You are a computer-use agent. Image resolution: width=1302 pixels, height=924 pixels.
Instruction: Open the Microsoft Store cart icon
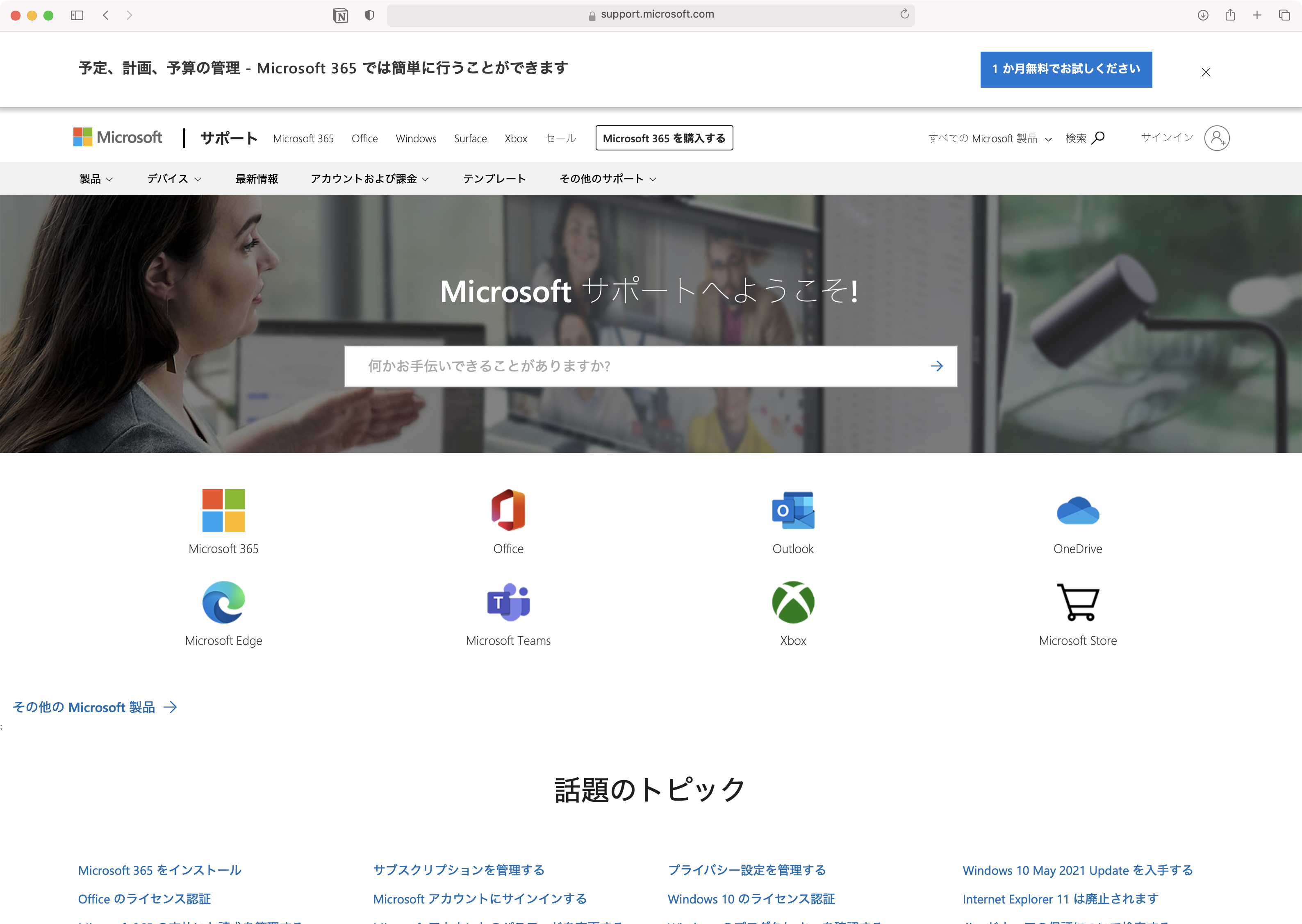(1077, 602)
